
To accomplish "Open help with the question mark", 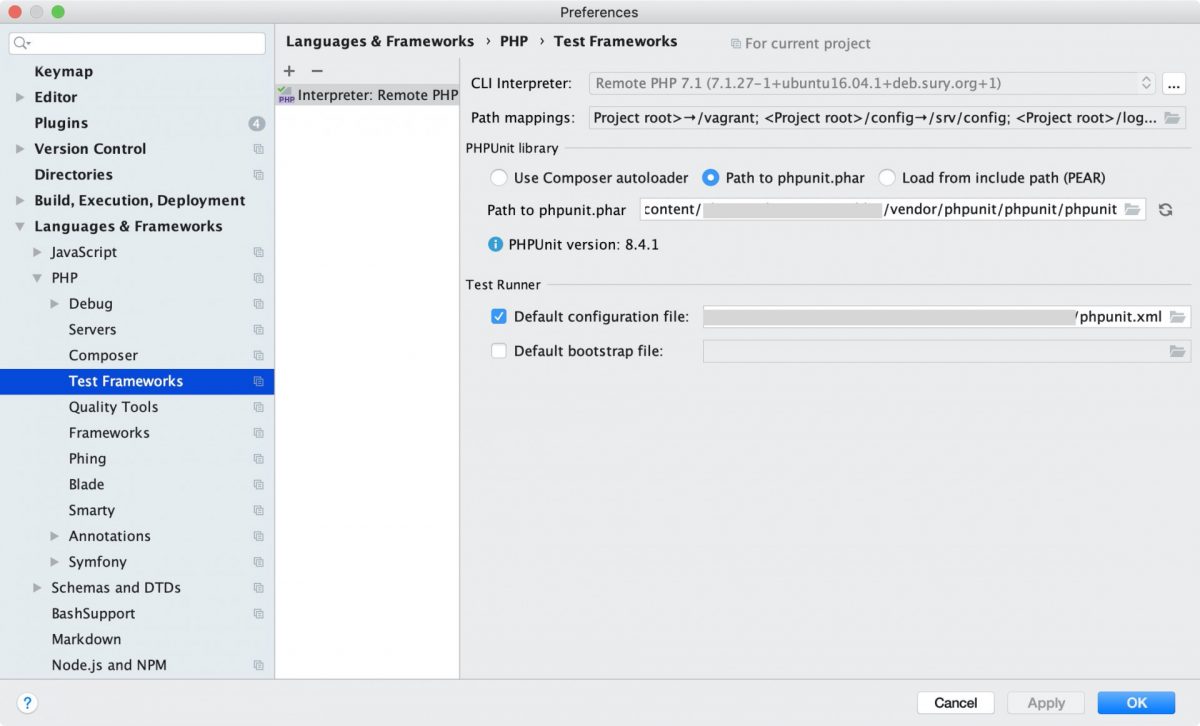I will pyautogui.click(x=28, y=702).
